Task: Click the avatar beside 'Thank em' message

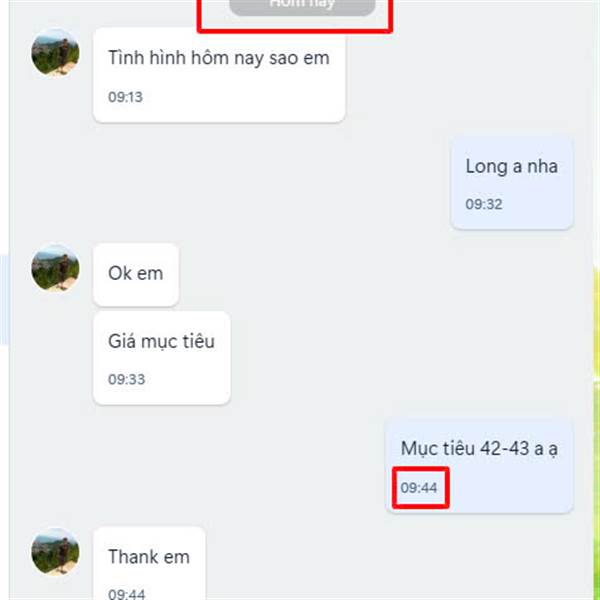Action: click(x=55, y=551)
